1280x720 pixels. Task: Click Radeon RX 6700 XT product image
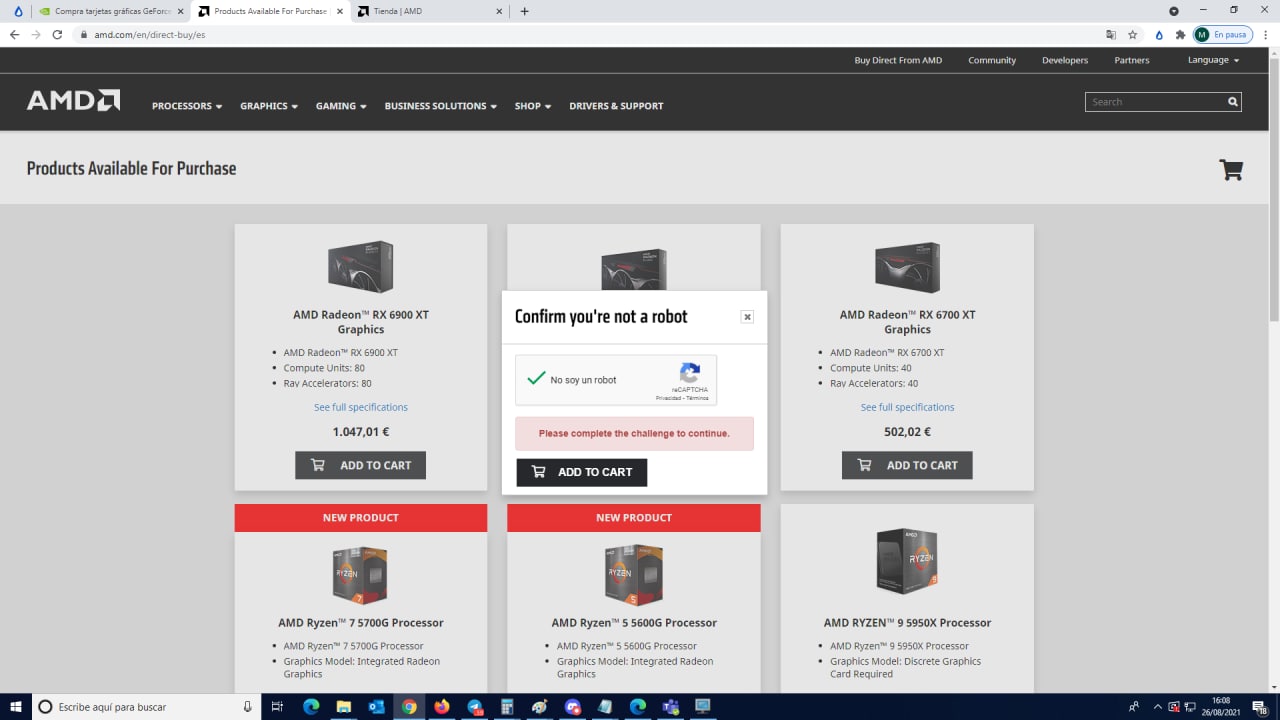point(907,266)
